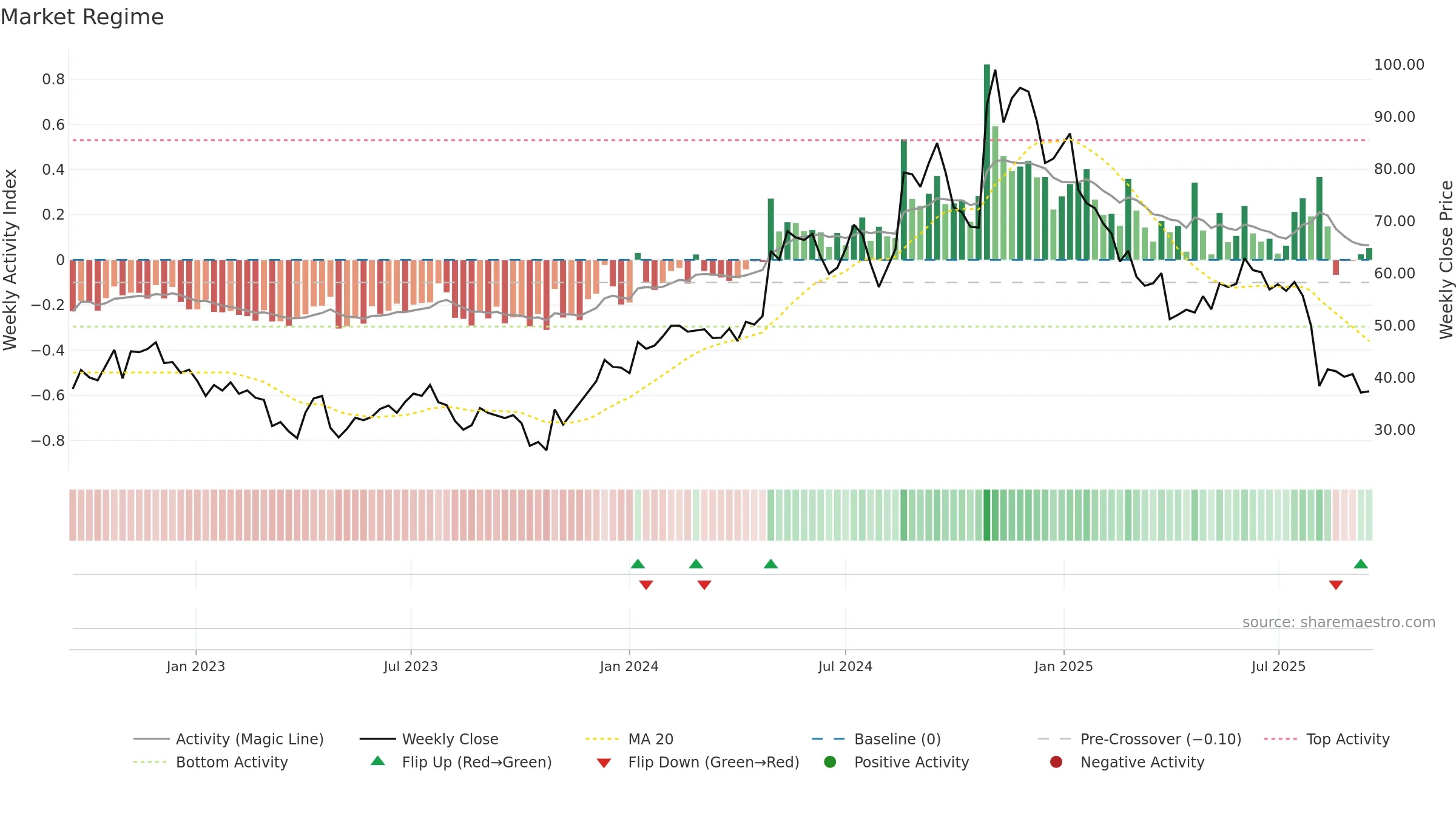Click the 100.00 price axis tick label
Viewport: 1456px width, 819px height.
pos(1399,65)
